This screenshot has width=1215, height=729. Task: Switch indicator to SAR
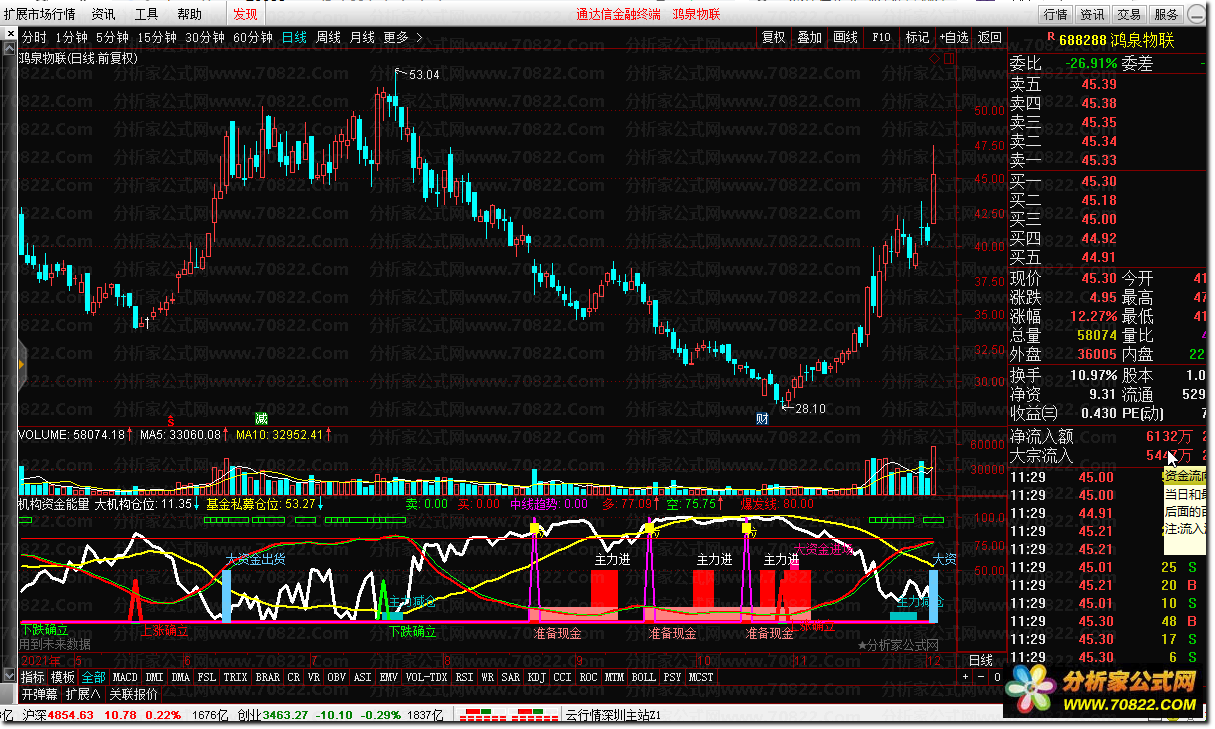click(x=511, y=677)
